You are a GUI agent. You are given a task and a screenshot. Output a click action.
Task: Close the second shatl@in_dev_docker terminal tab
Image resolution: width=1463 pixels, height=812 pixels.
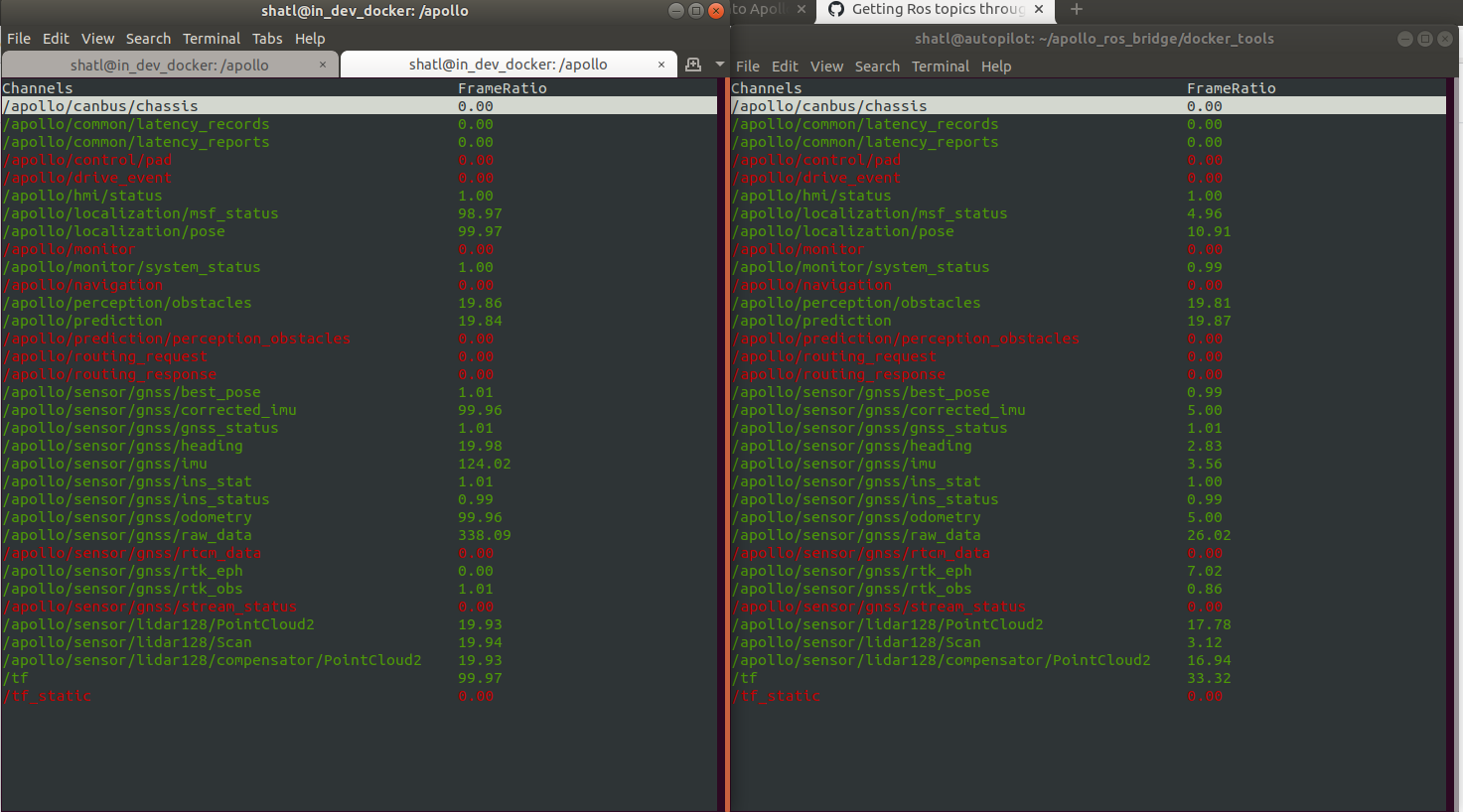click(661, 63)
